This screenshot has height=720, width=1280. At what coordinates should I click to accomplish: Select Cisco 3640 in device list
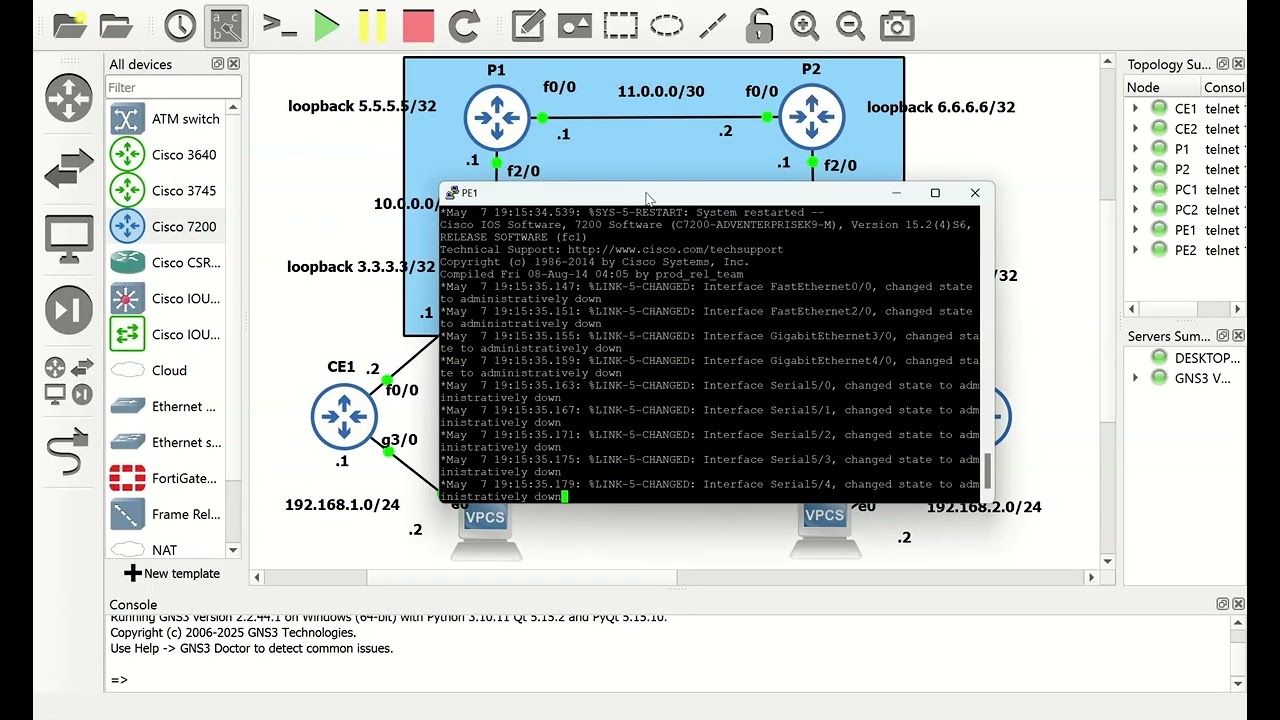click(x=166, y=155)
